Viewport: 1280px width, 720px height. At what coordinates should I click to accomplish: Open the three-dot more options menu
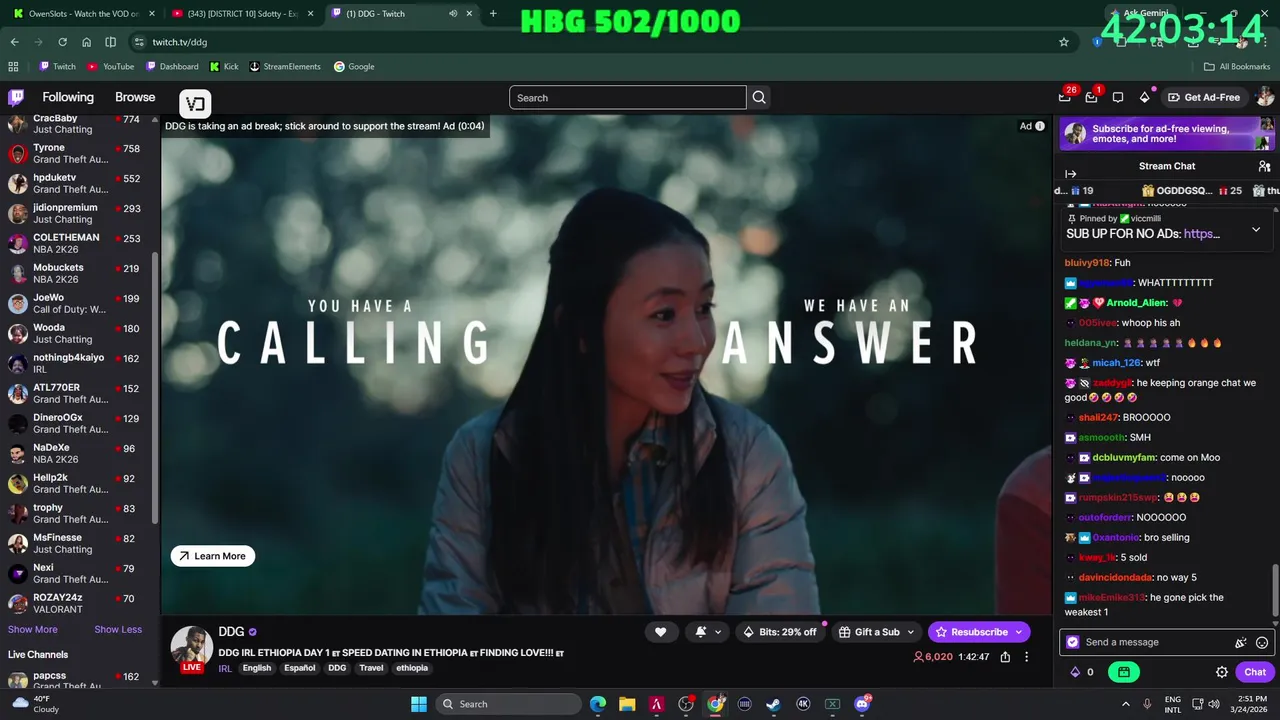point(1026,657)
